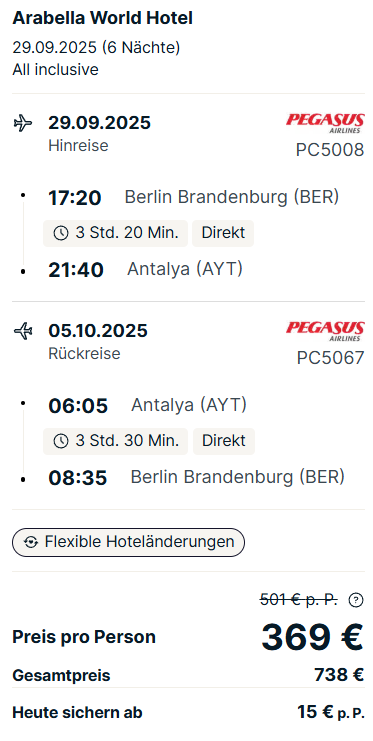Click the Gesamtpreis 738 € amount
The height and width of the screenshot is (741, 373).
pyautogui.click(x=339, y=675)
